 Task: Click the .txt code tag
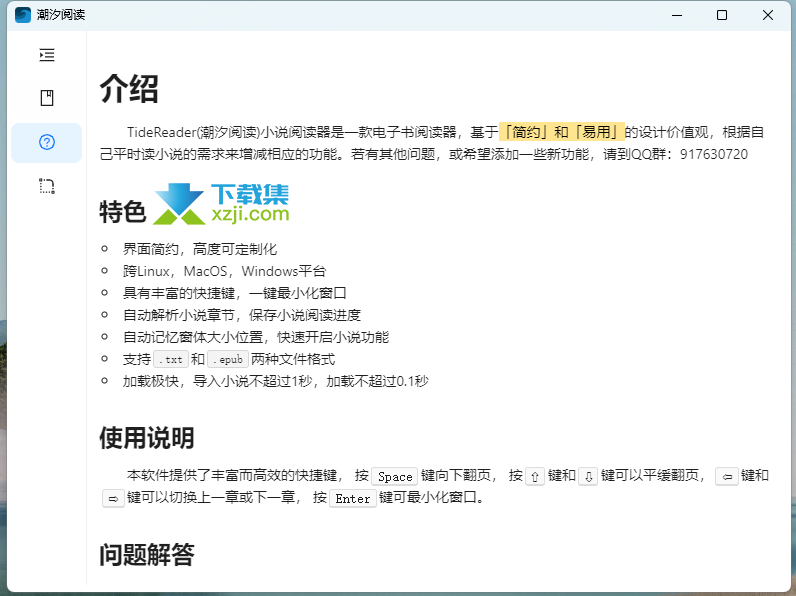pyautogui.click(x=171, y=359)
